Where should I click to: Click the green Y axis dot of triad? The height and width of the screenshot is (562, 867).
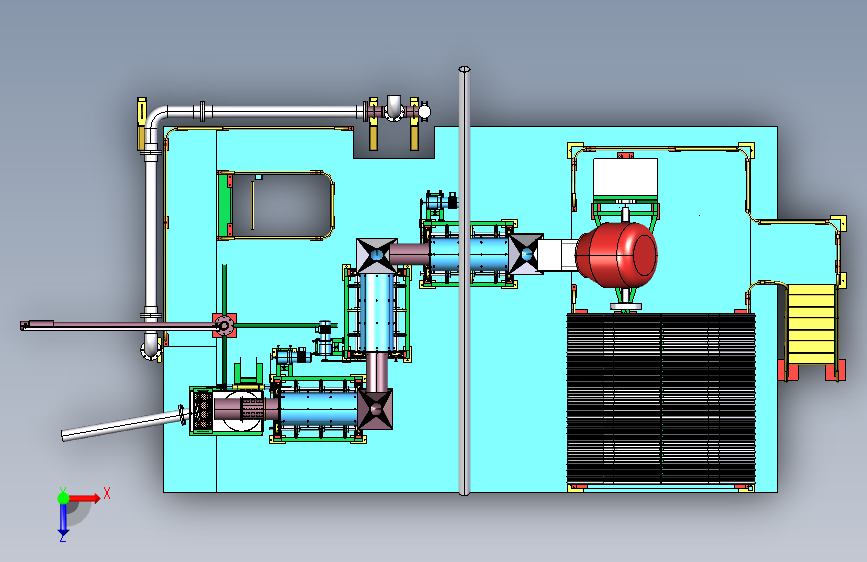tap(63, 498)
